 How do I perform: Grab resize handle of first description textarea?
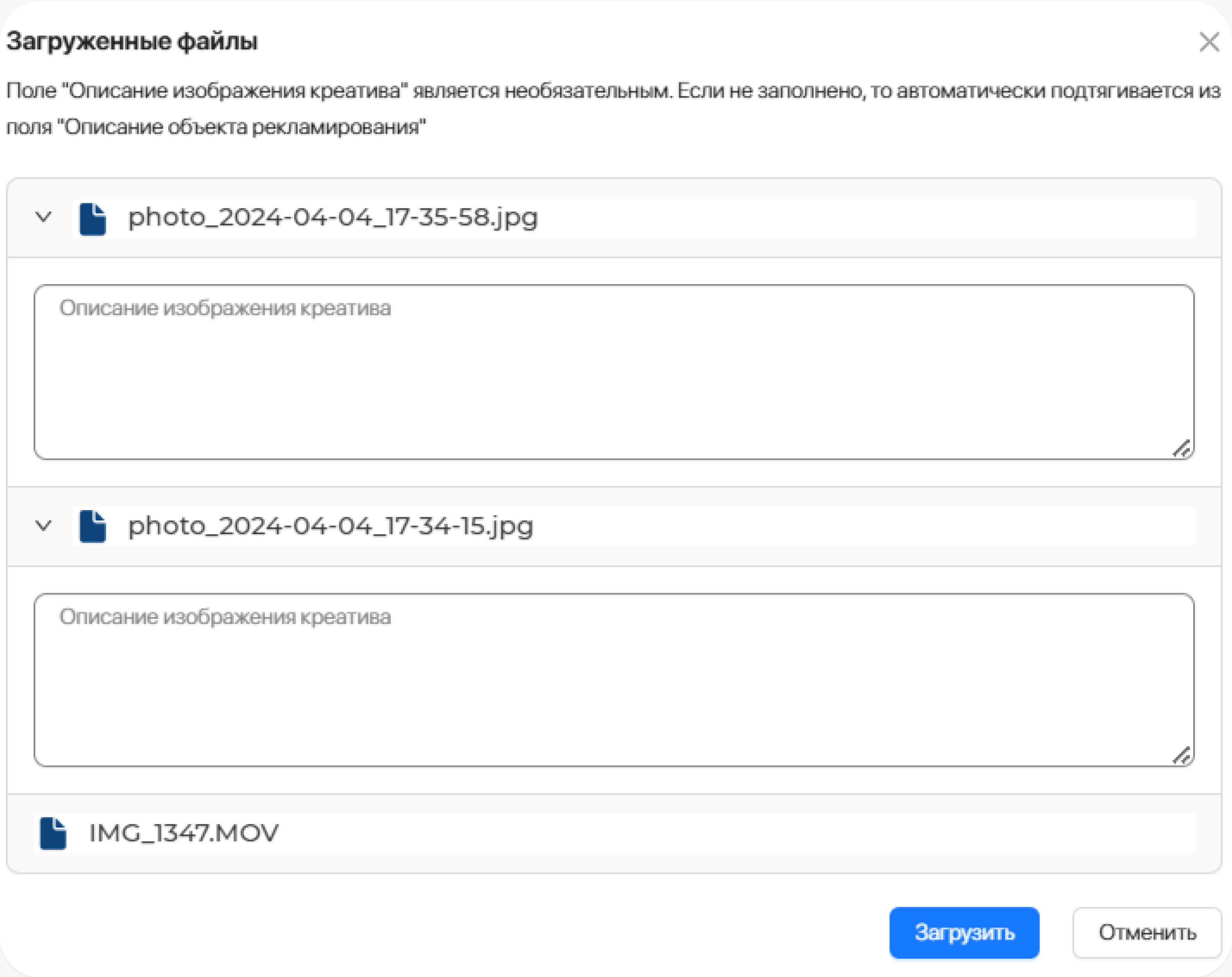coord(1182,449)
